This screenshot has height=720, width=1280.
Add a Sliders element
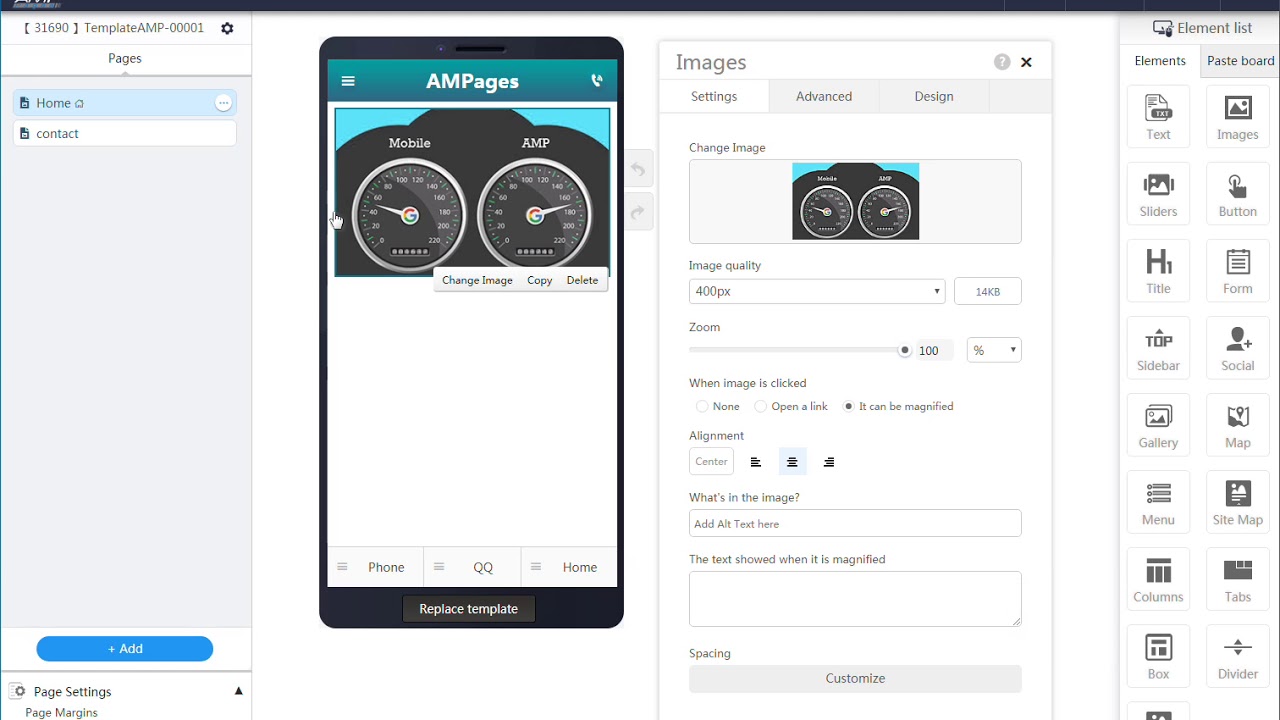[x=1158, y=196]
